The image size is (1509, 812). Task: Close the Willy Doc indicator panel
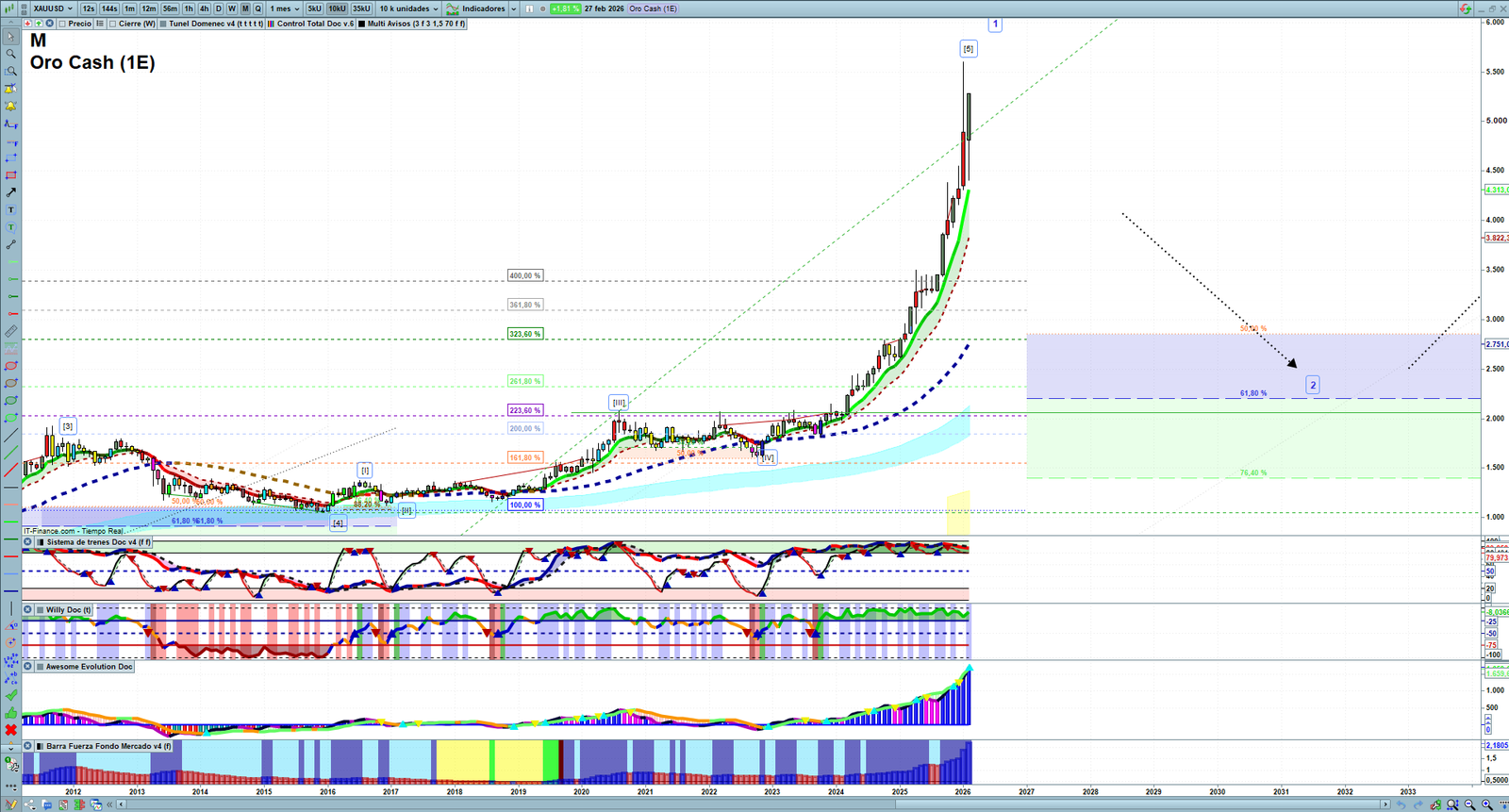[28, 610]
